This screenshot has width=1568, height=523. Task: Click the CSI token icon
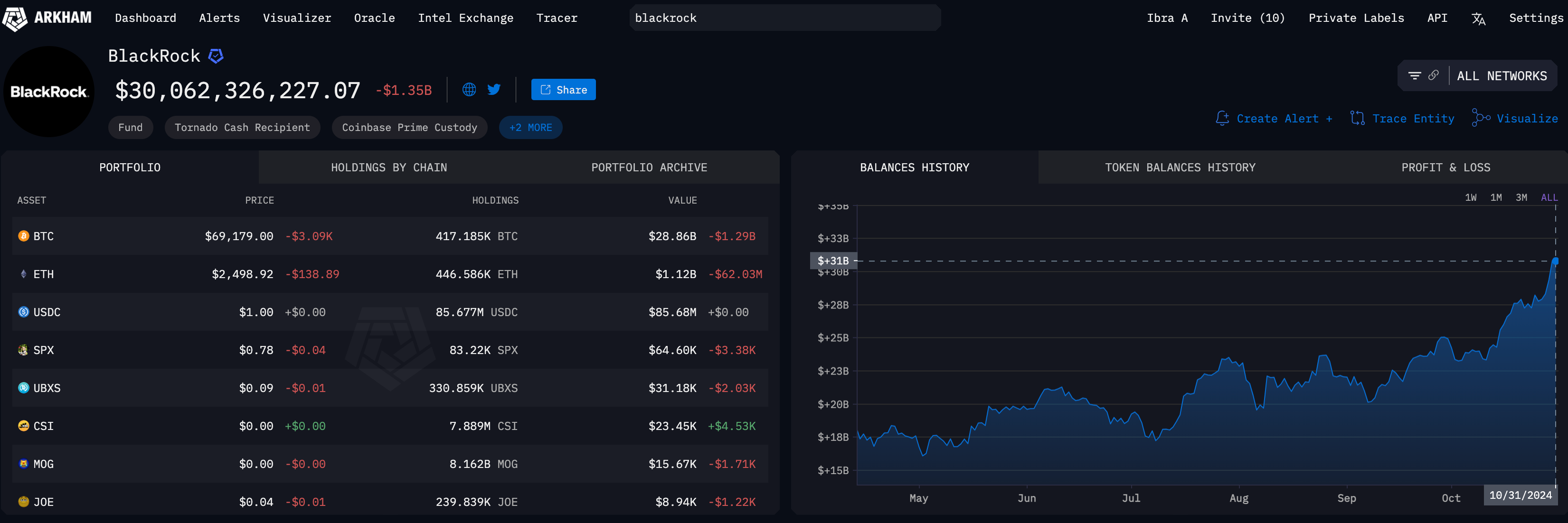[24, 426]
